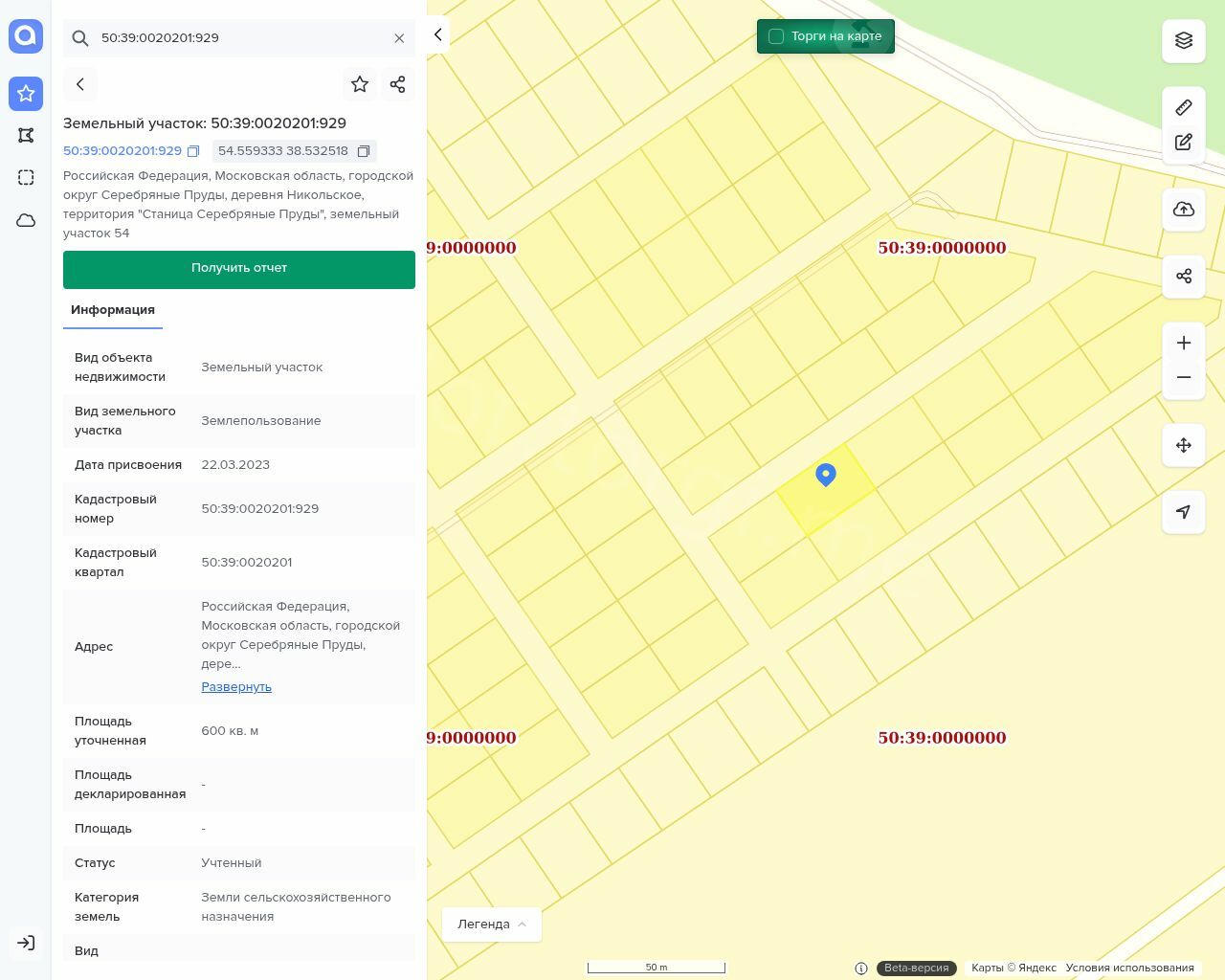Open the draw/edit note tool
The width and height of the screenshot is (1225, 980).
(x=1184, y=142)
